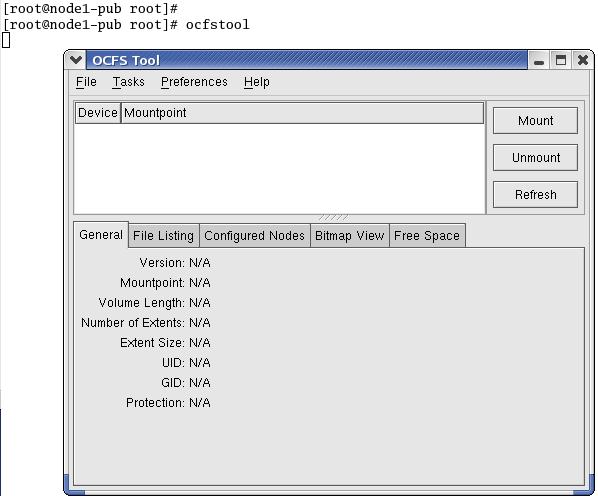Click the Number of Extents: N/A text
Viewport: 598px width, 496px height.
pyautogui.click(x=146, y=323)
